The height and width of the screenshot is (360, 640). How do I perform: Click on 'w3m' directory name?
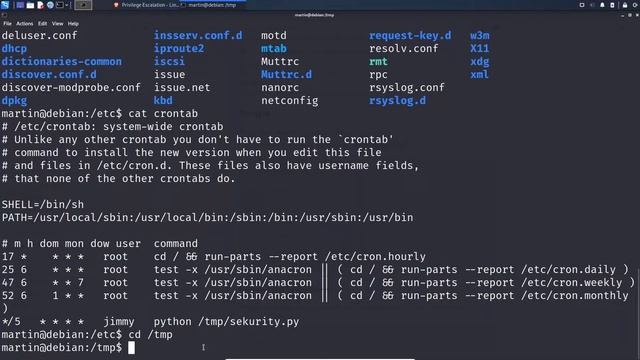click(480, 36)
